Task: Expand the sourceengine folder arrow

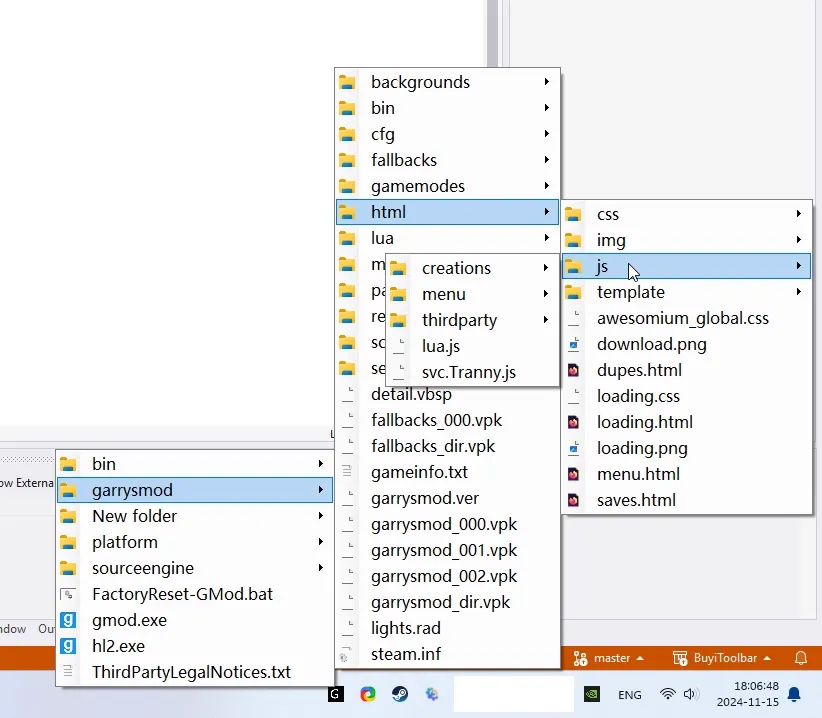Action: point(321,568)
